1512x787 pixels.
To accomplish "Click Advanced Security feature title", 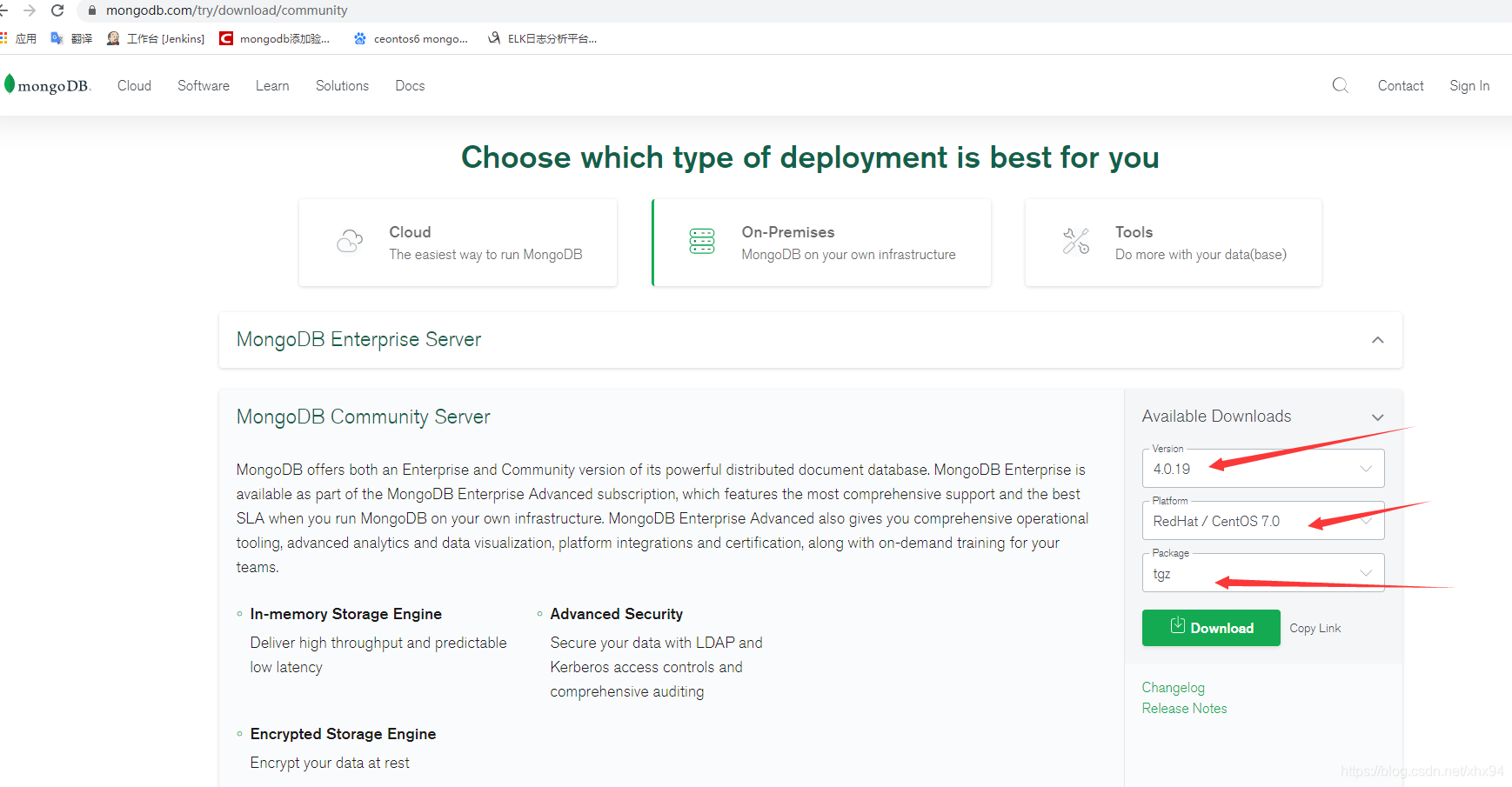I will pos(616,614).
